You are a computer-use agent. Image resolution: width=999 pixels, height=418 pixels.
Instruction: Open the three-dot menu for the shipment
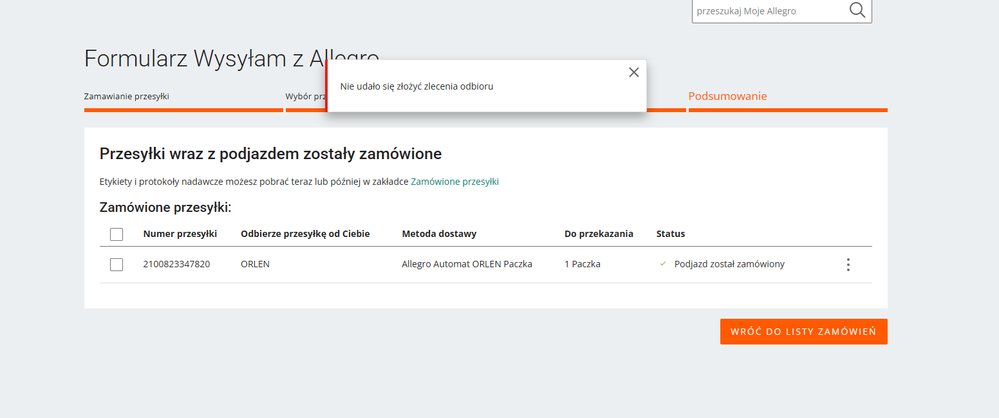848,265
